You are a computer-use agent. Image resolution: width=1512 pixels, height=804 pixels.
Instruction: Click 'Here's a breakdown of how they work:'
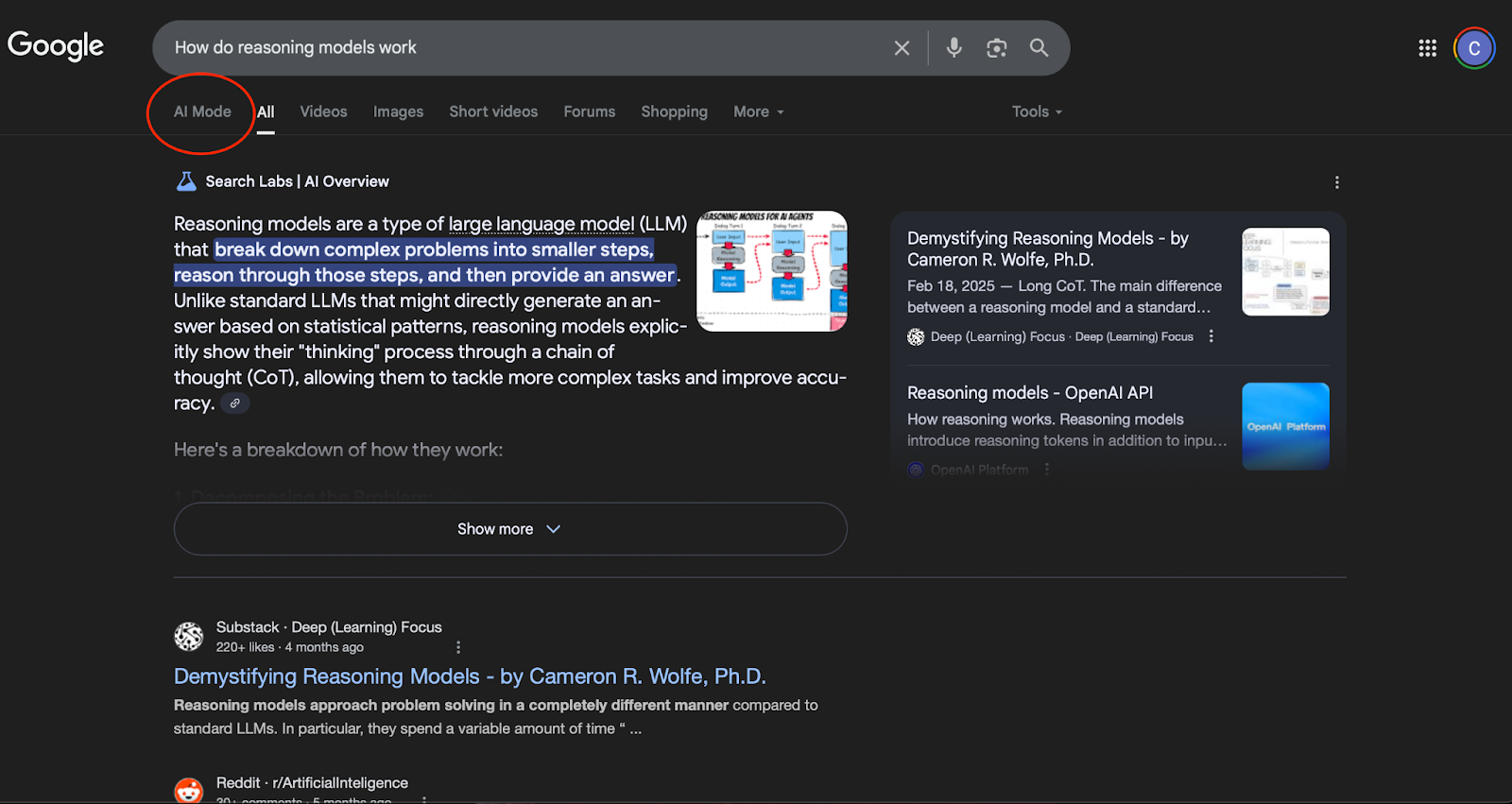[x=338, y=450]
